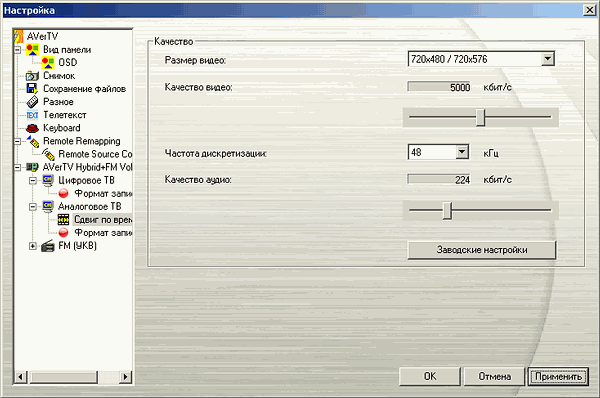Click the red Keyboard icon

coord(33,128)
